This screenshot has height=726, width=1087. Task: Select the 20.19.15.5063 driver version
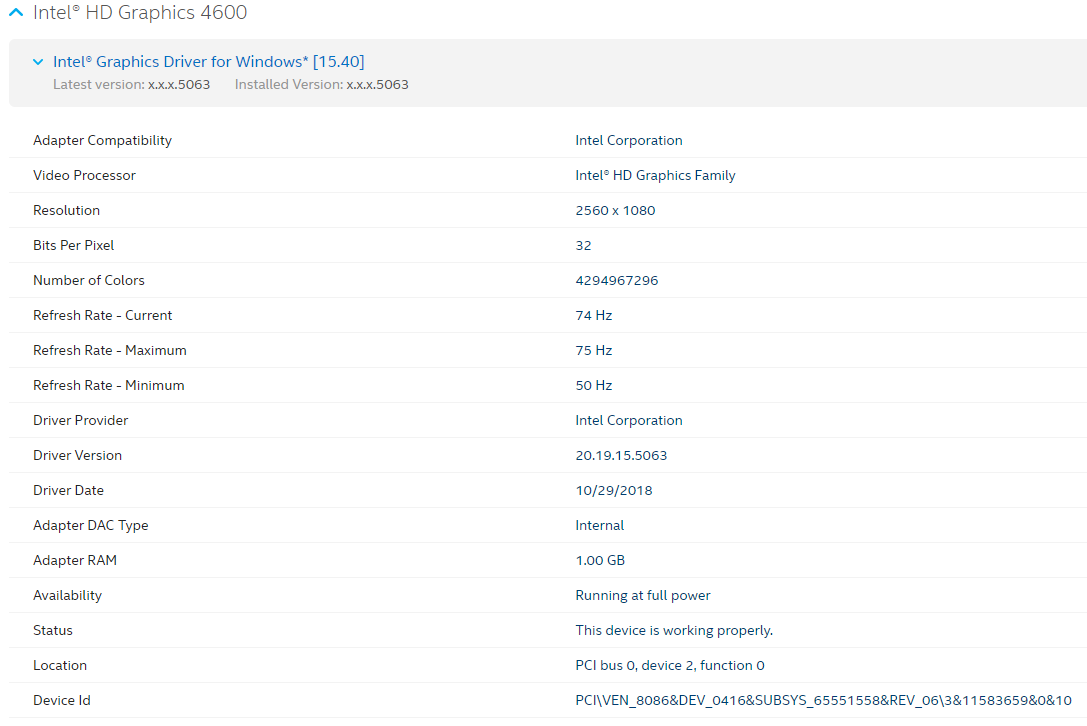[621, 456]
